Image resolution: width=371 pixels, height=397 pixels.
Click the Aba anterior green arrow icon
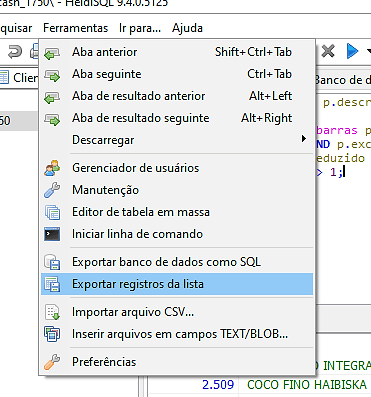(x=52, y=53)
